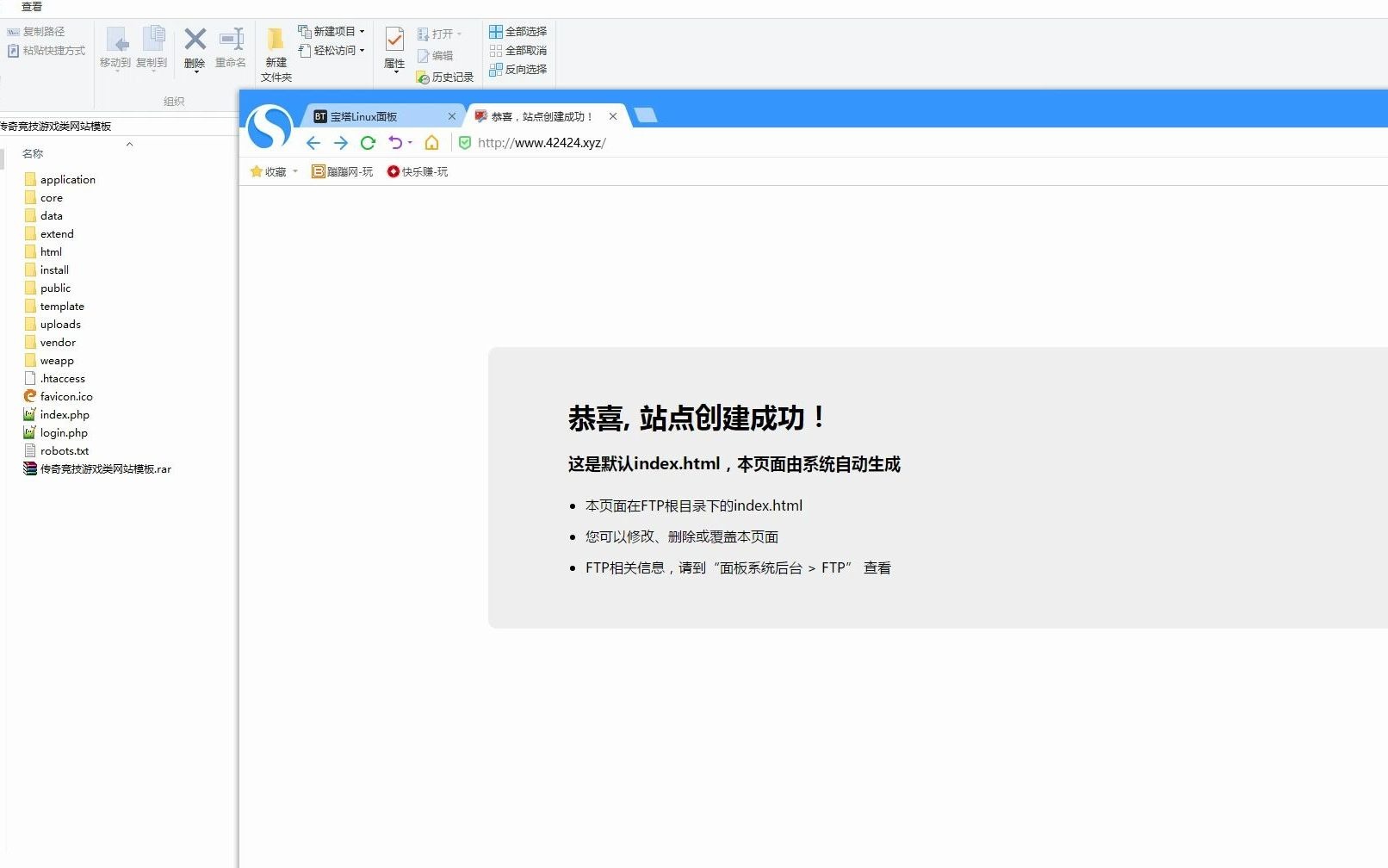Open the Favorites (收藏) bookmark menu
Screen dimensions: 1388x868
274,171
